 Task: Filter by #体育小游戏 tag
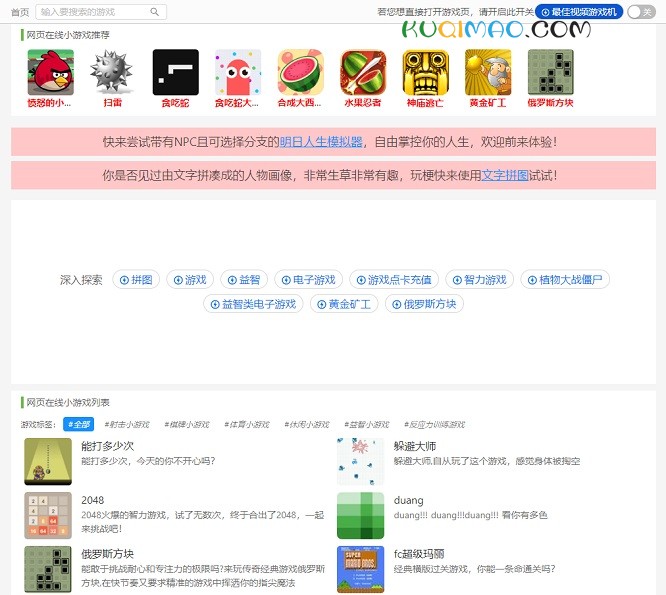point(247,424)
